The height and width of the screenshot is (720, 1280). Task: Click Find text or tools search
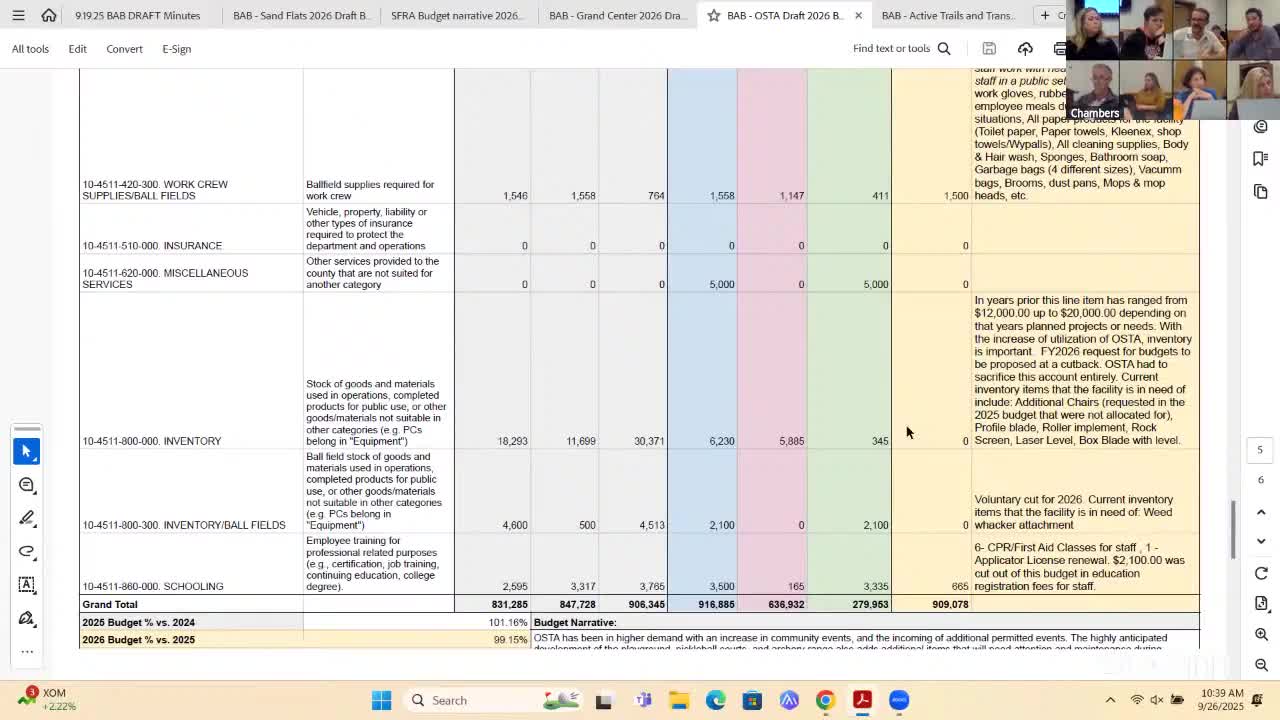pyautogui.click(x=901, y=49)
